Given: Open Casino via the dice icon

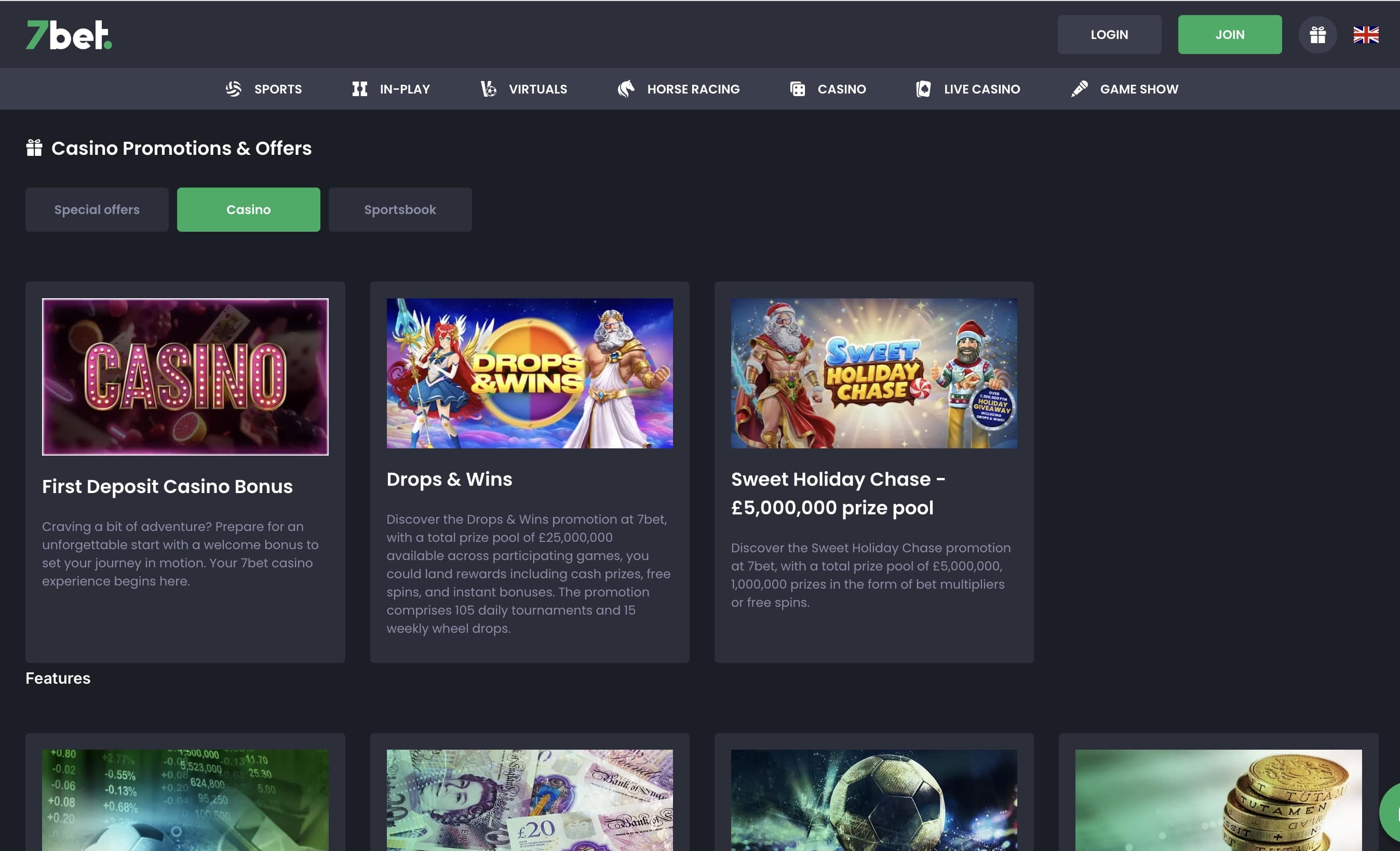Looking at the screenshot, I should [797, 89].
